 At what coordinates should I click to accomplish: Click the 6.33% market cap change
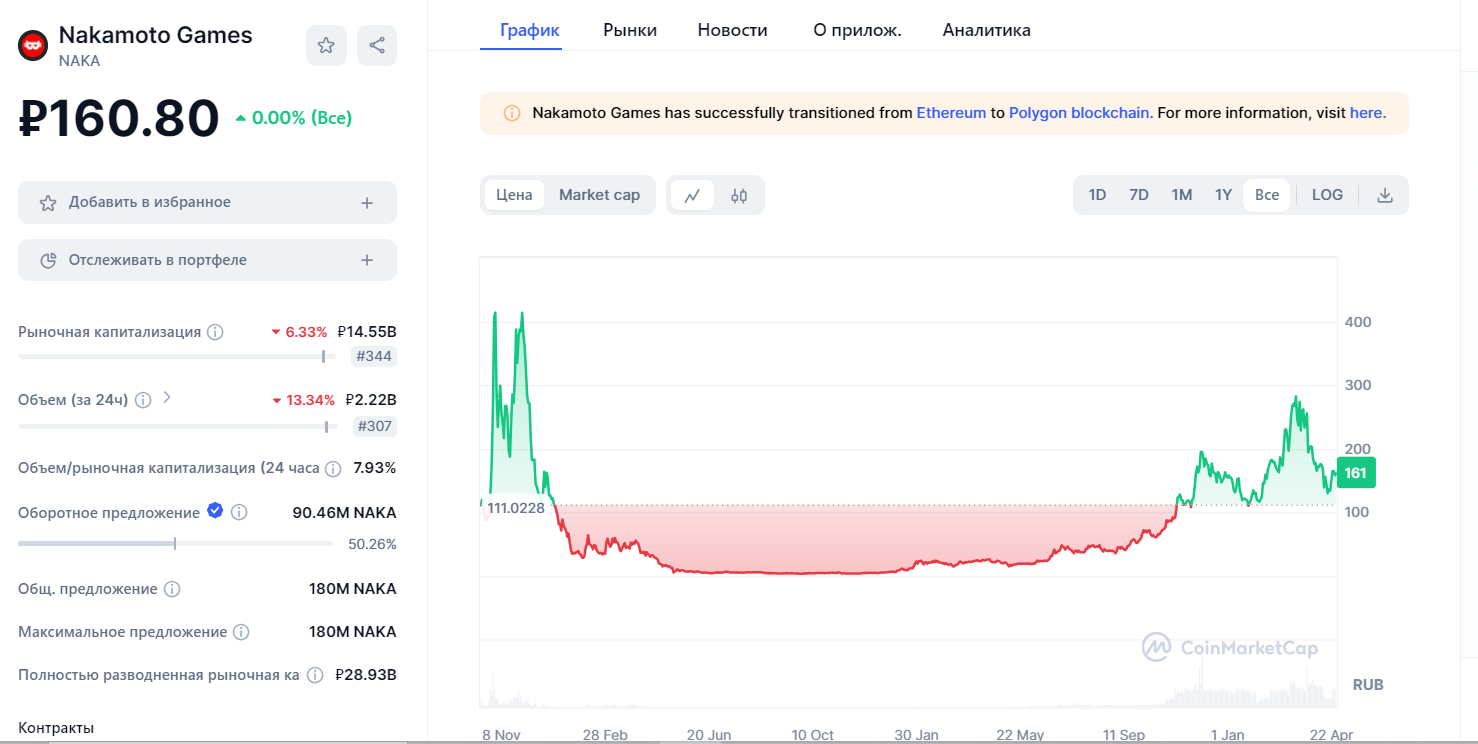(299, 332)
